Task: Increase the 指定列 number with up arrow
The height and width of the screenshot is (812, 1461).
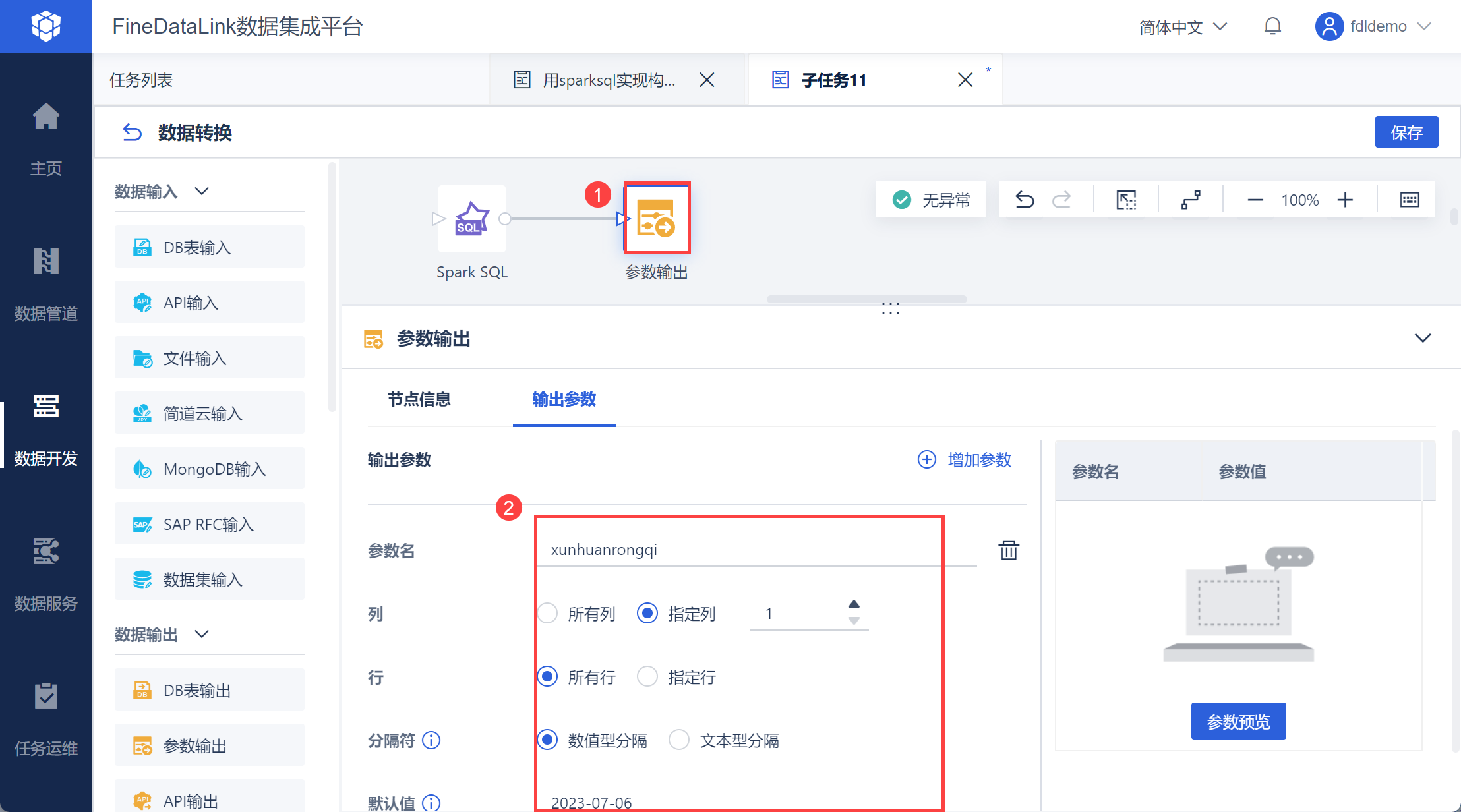Action: pos(854,604)
